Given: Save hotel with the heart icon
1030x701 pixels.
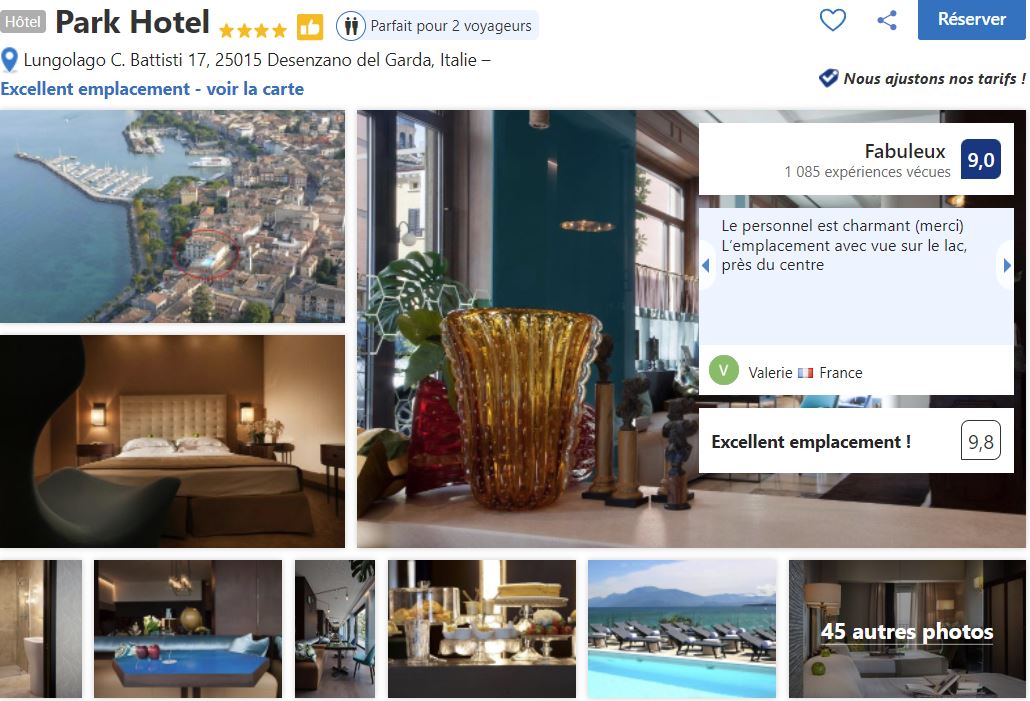Looking at the screenshot, I should [x=832, y=20].
